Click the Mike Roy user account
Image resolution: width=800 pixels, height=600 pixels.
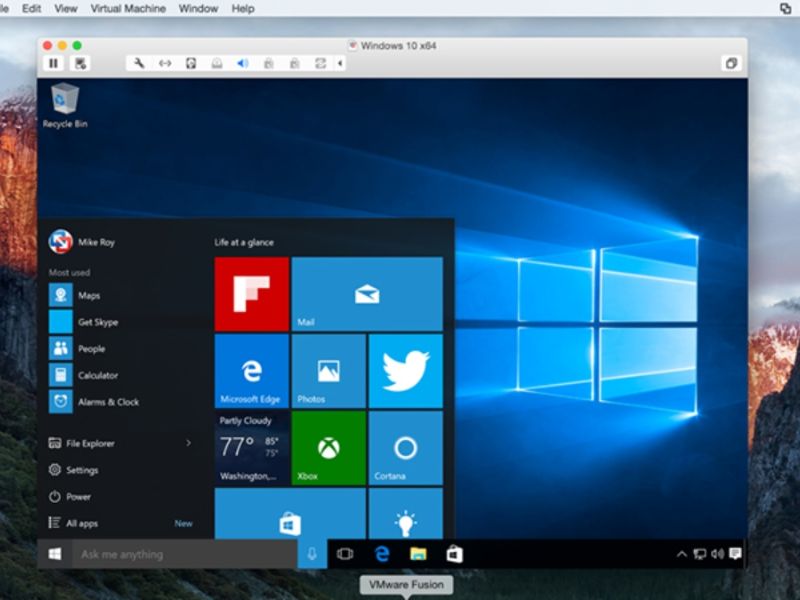point(82,242)
